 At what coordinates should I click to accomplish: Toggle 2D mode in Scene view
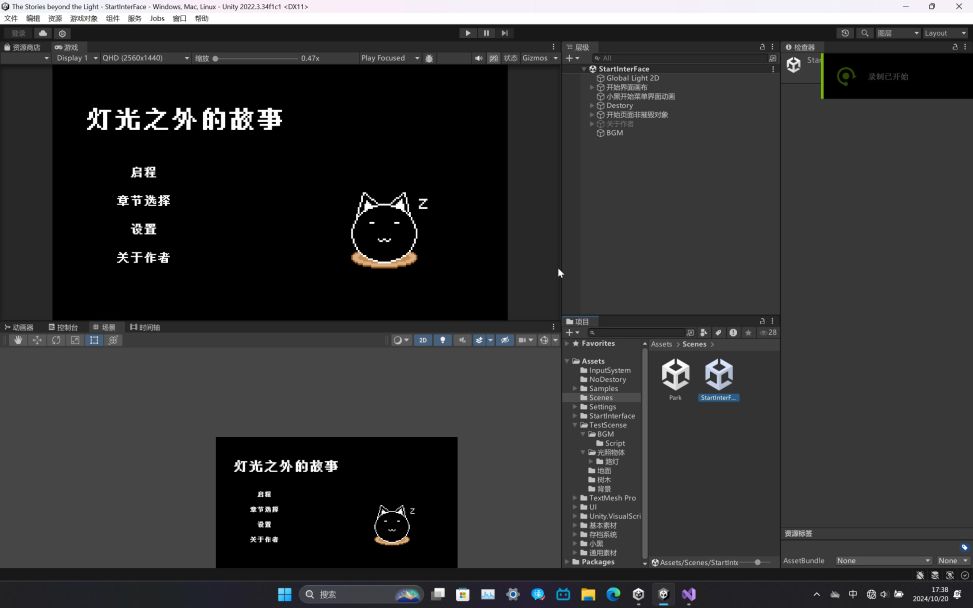423,340
